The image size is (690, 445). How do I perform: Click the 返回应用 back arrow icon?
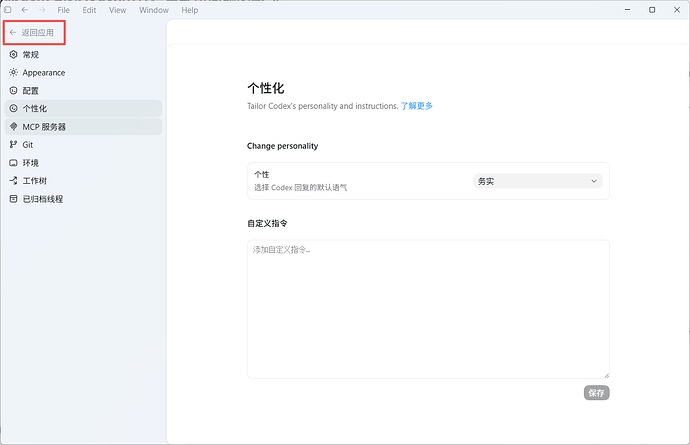pos(13,33)
